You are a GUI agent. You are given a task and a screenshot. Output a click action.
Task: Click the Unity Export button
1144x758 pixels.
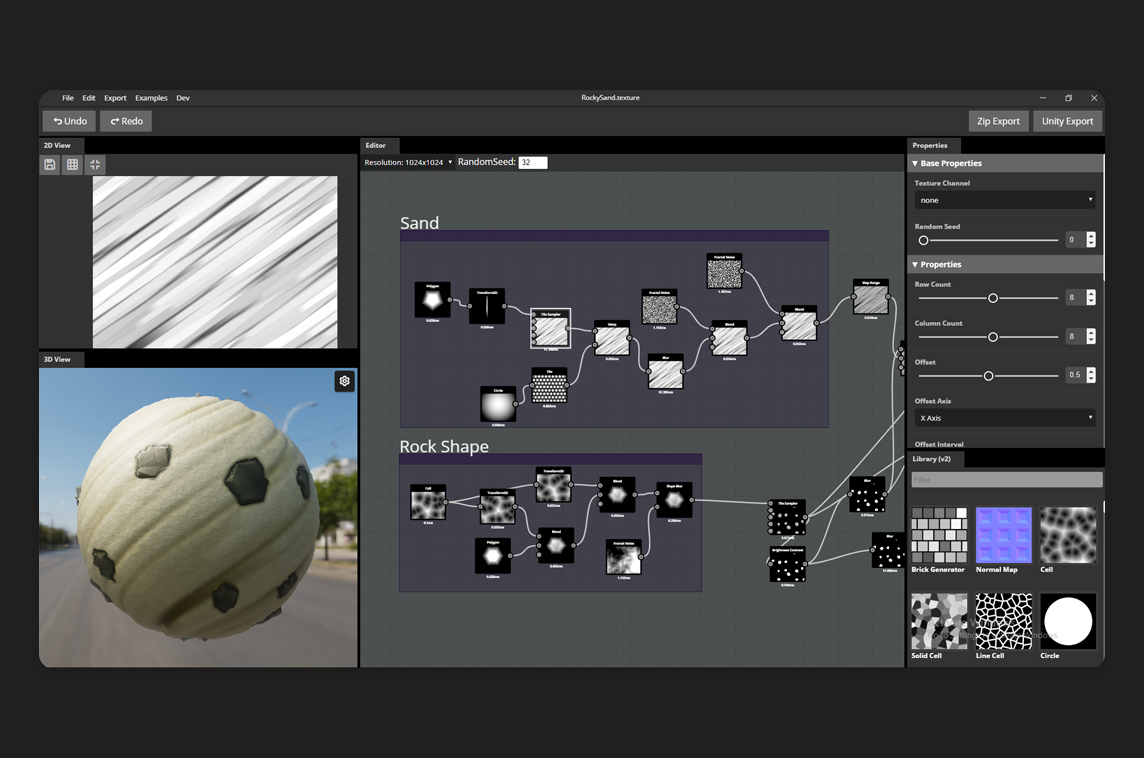[1067, 121]
